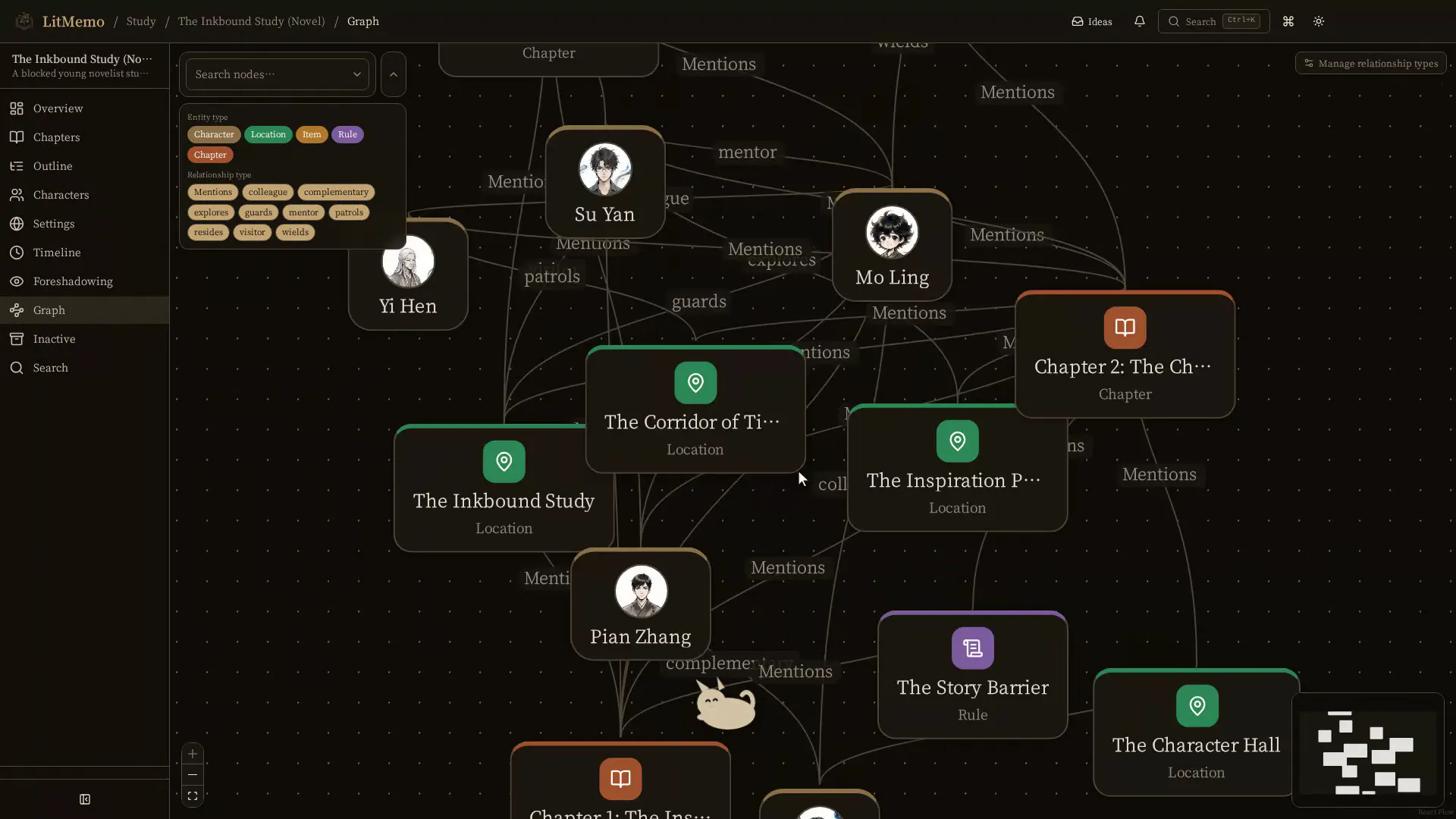The image size is (1456, 819).
Task: Open the Inactive page
Action: (84, 339)
